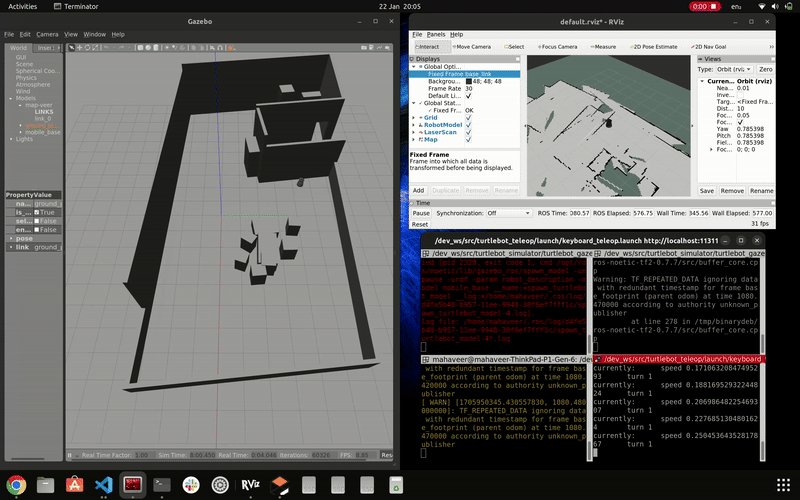Insert a cylinder shape in Gazebo
The image size is (800, 500).
click(156, 47)
